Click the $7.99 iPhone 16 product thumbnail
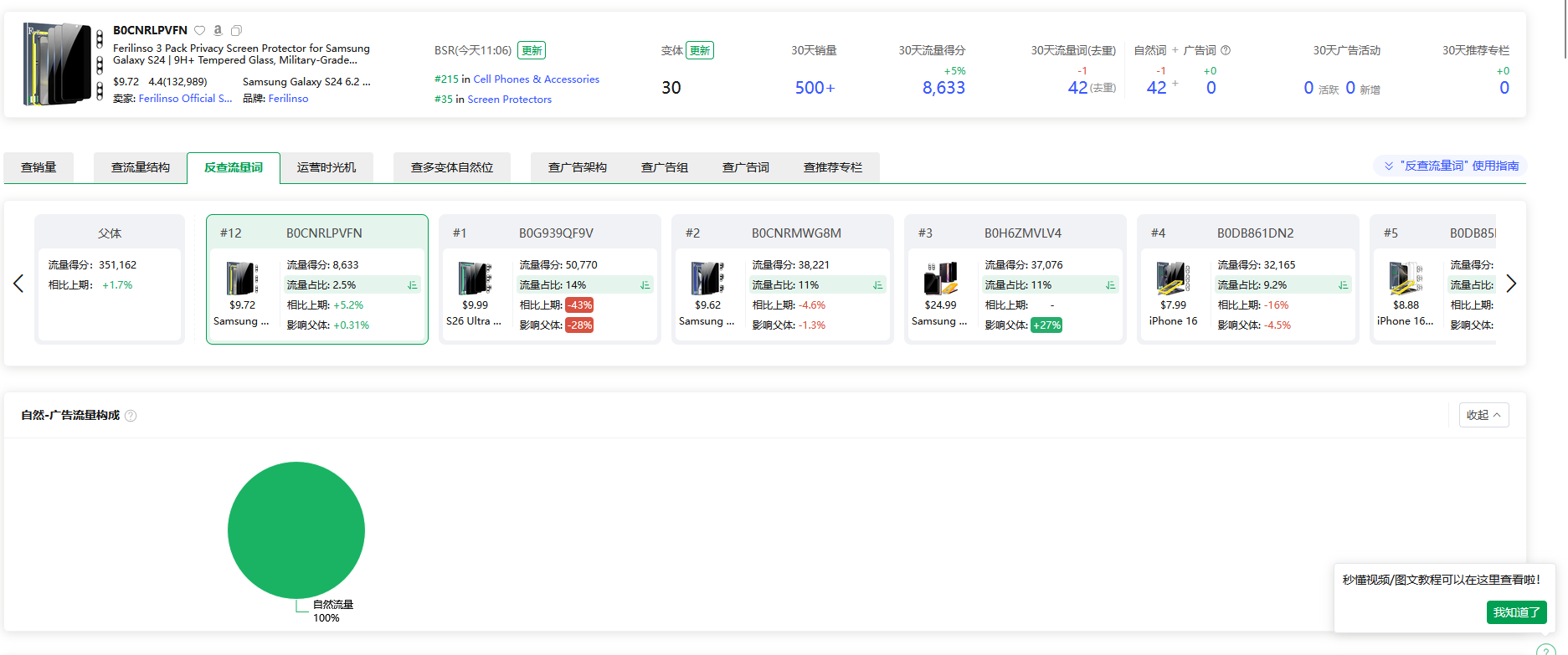Screen dimensions: 1568x655 (x=1172, y=279)
